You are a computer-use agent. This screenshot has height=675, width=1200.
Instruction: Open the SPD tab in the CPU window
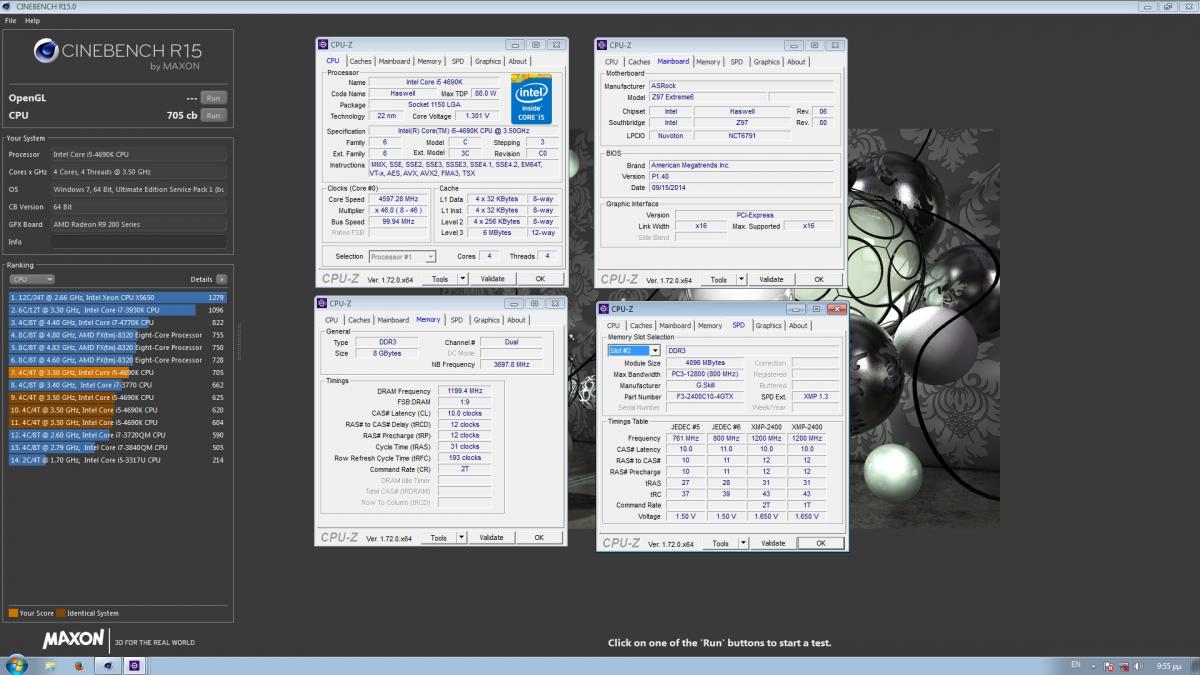coord(458,61)
